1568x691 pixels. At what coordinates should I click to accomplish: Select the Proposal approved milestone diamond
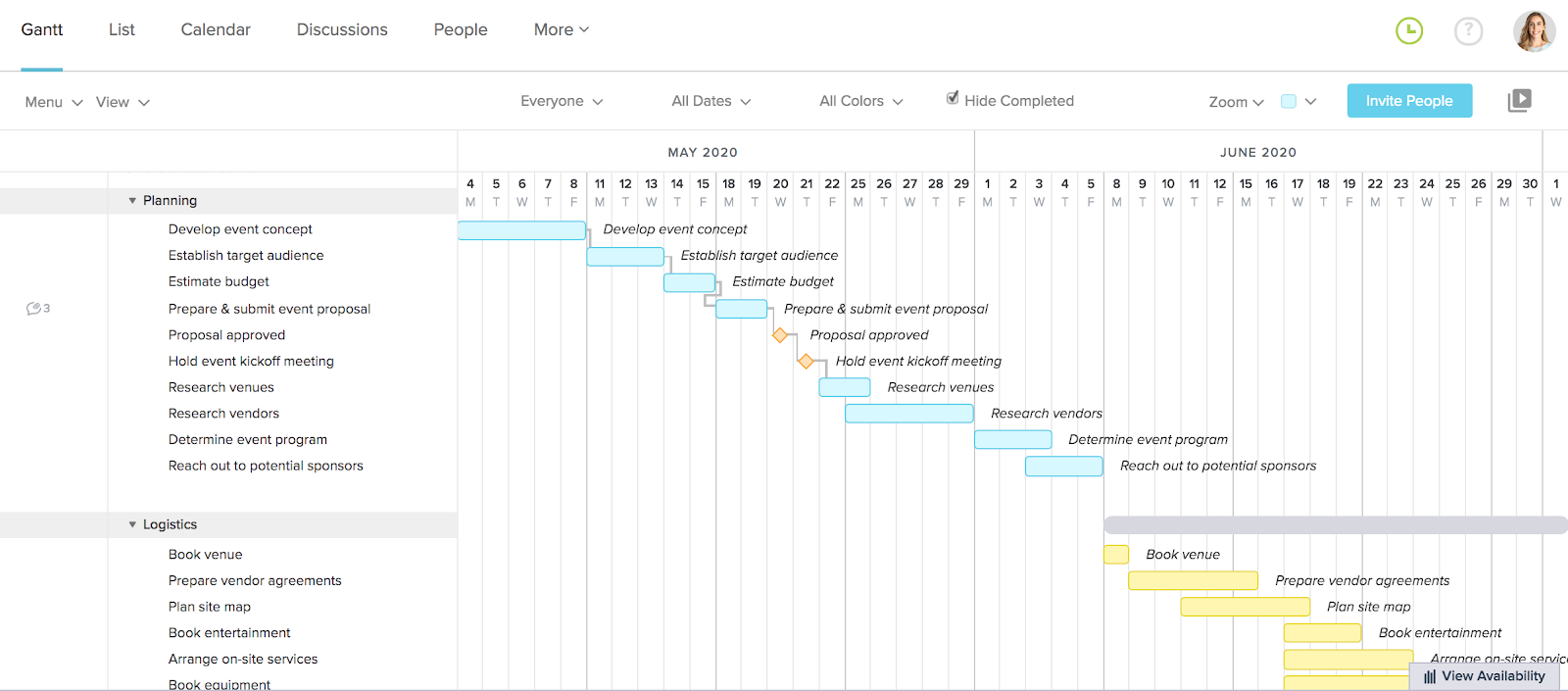coord(780,334)
